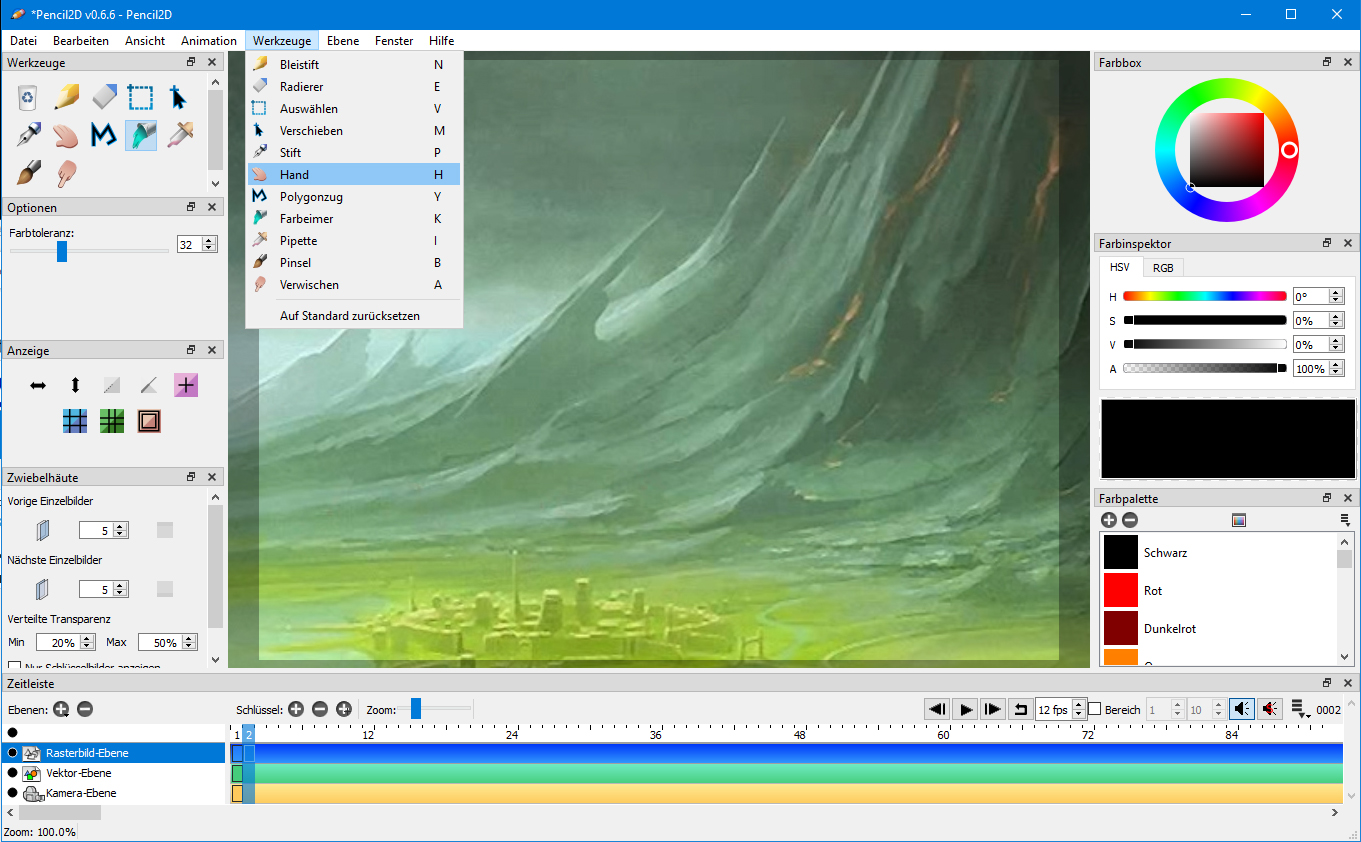The image size is (1361, 842).
Task: Select the Pen nib tool in panel
Action: (28, 135)
